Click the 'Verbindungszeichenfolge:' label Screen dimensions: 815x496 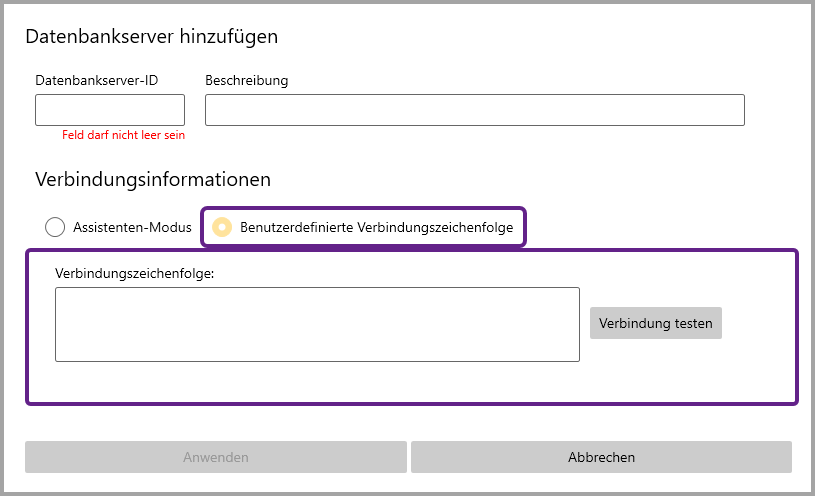click(135, 272)
